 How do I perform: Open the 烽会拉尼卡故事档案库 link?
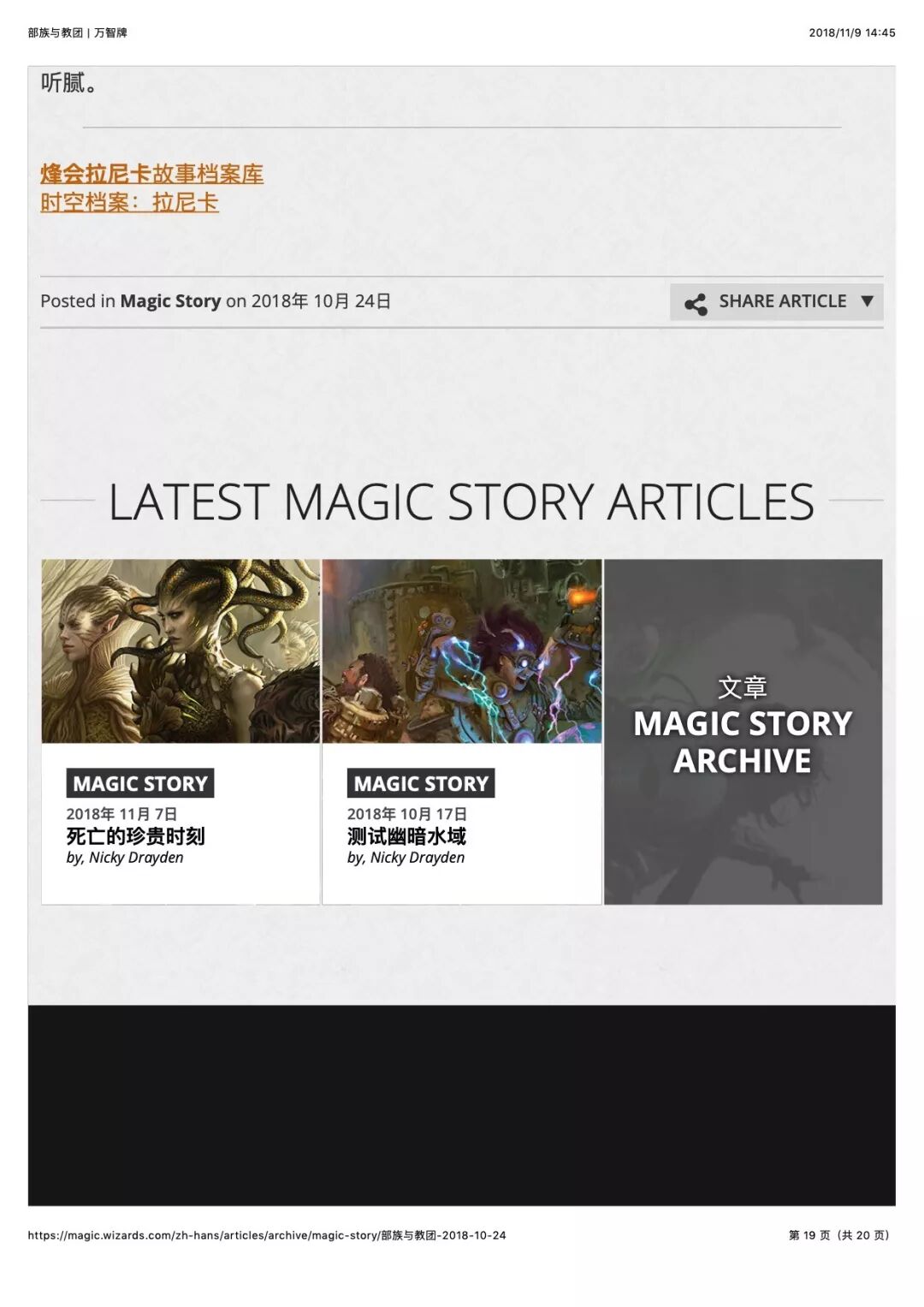click(x=151, y=174)
